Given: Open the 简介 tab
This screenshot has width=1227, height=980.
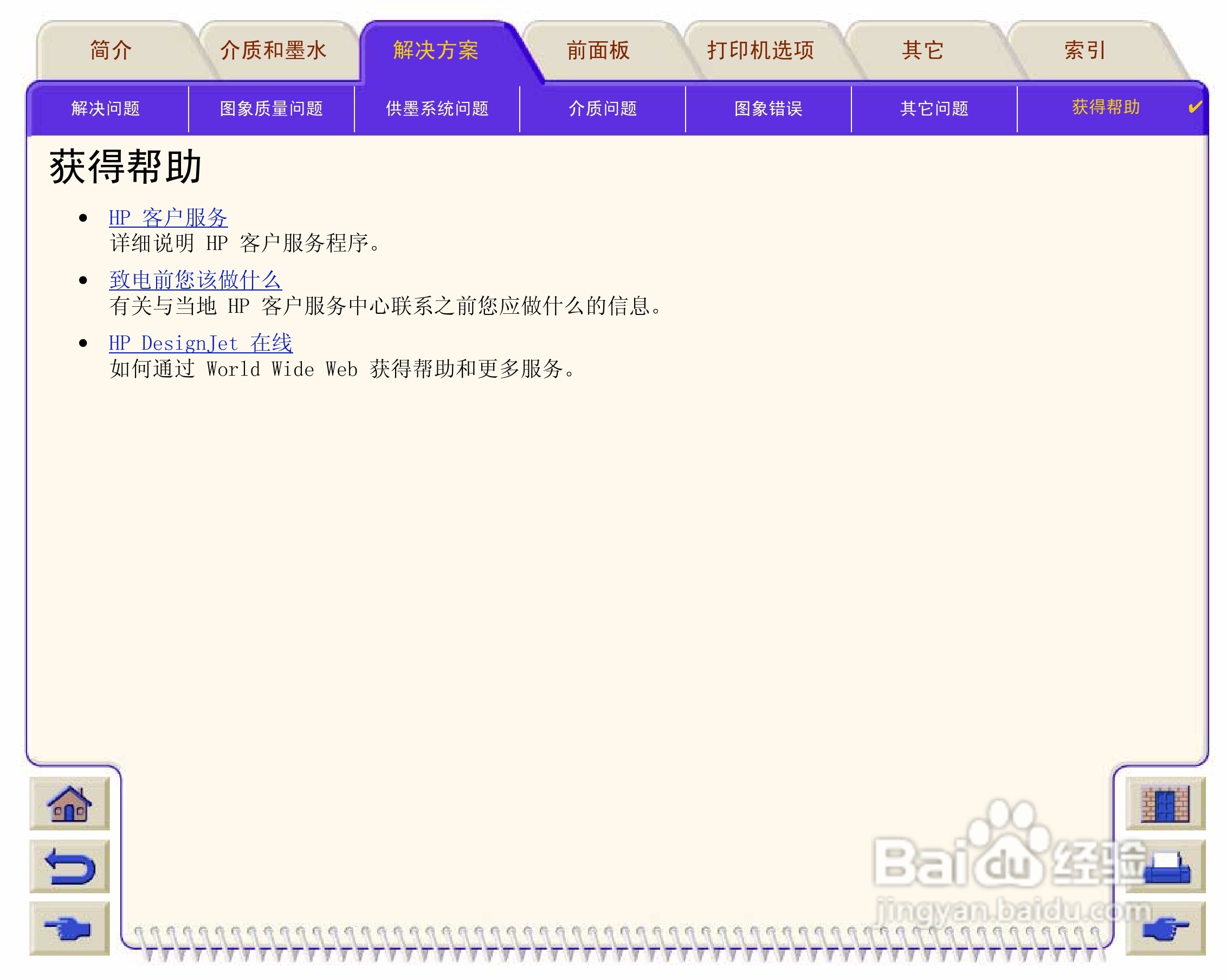Looking at the screenshot, I should [111, 50].
